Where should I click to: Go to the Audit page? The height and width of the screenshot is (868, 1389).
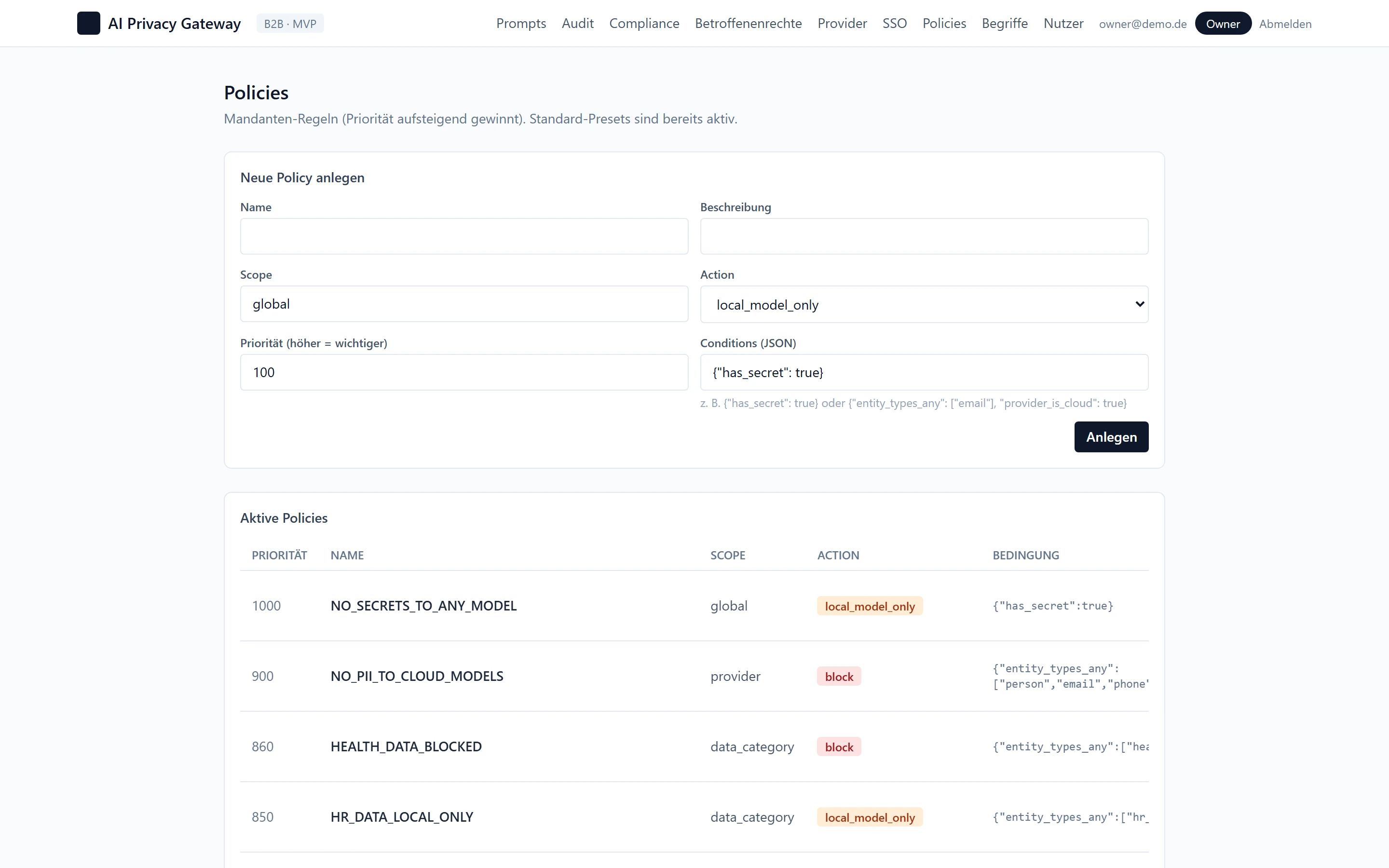tap(577, 24)
